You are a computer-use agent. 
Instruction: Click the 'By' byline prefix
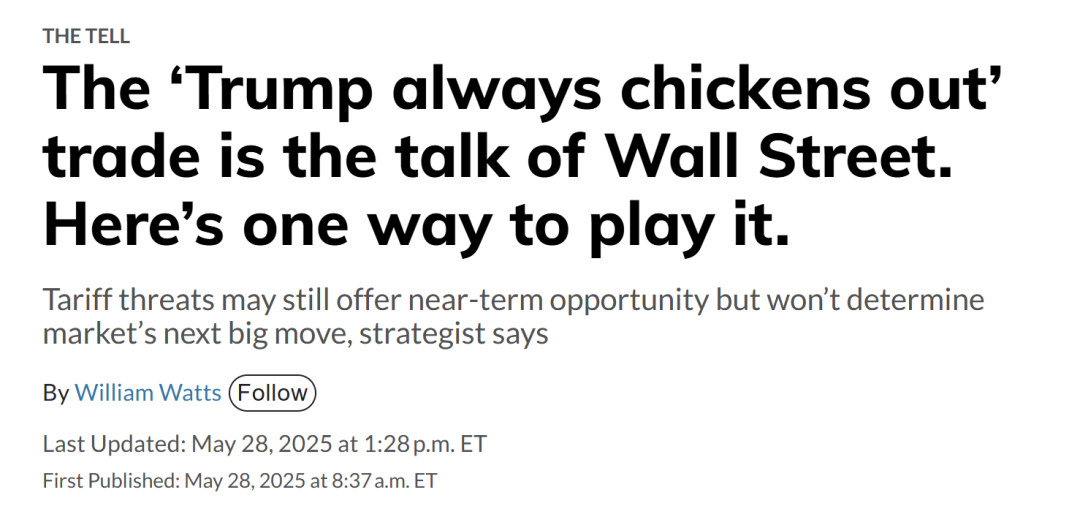[x=56, y=393]
